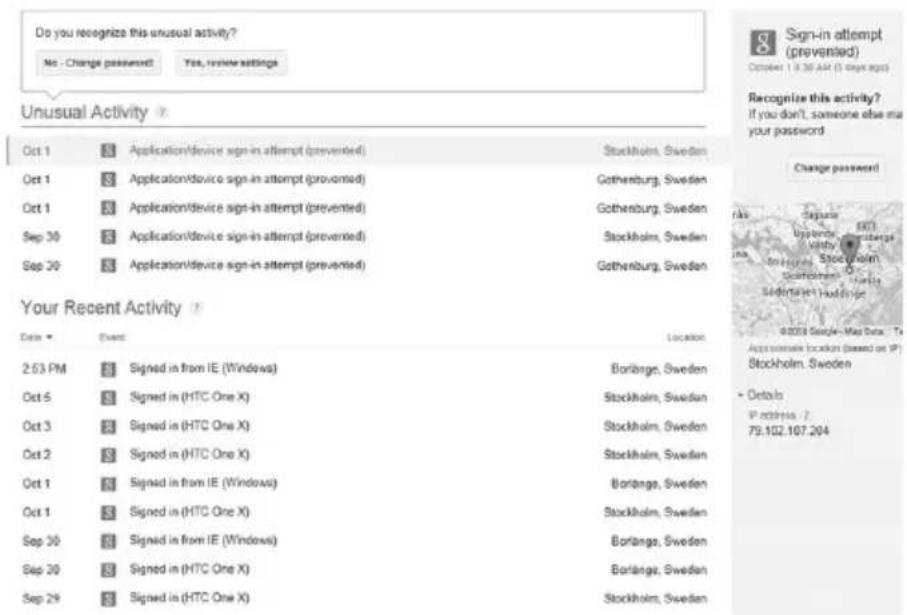Image resolution: width=907 pixels, height=615 pixels.
Task: Click 'Gothenburg, Sweden' in Sep 30 unusual activity row
Action: [652, 266]
